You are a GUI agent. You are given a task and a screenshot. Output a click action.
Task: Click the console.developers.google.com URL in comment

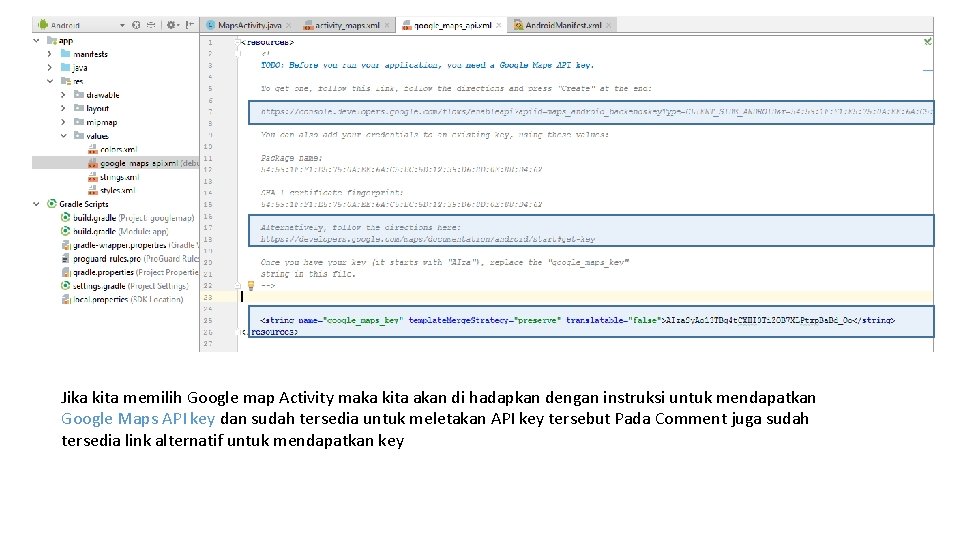pyautogui.click(x=596, y=111)
